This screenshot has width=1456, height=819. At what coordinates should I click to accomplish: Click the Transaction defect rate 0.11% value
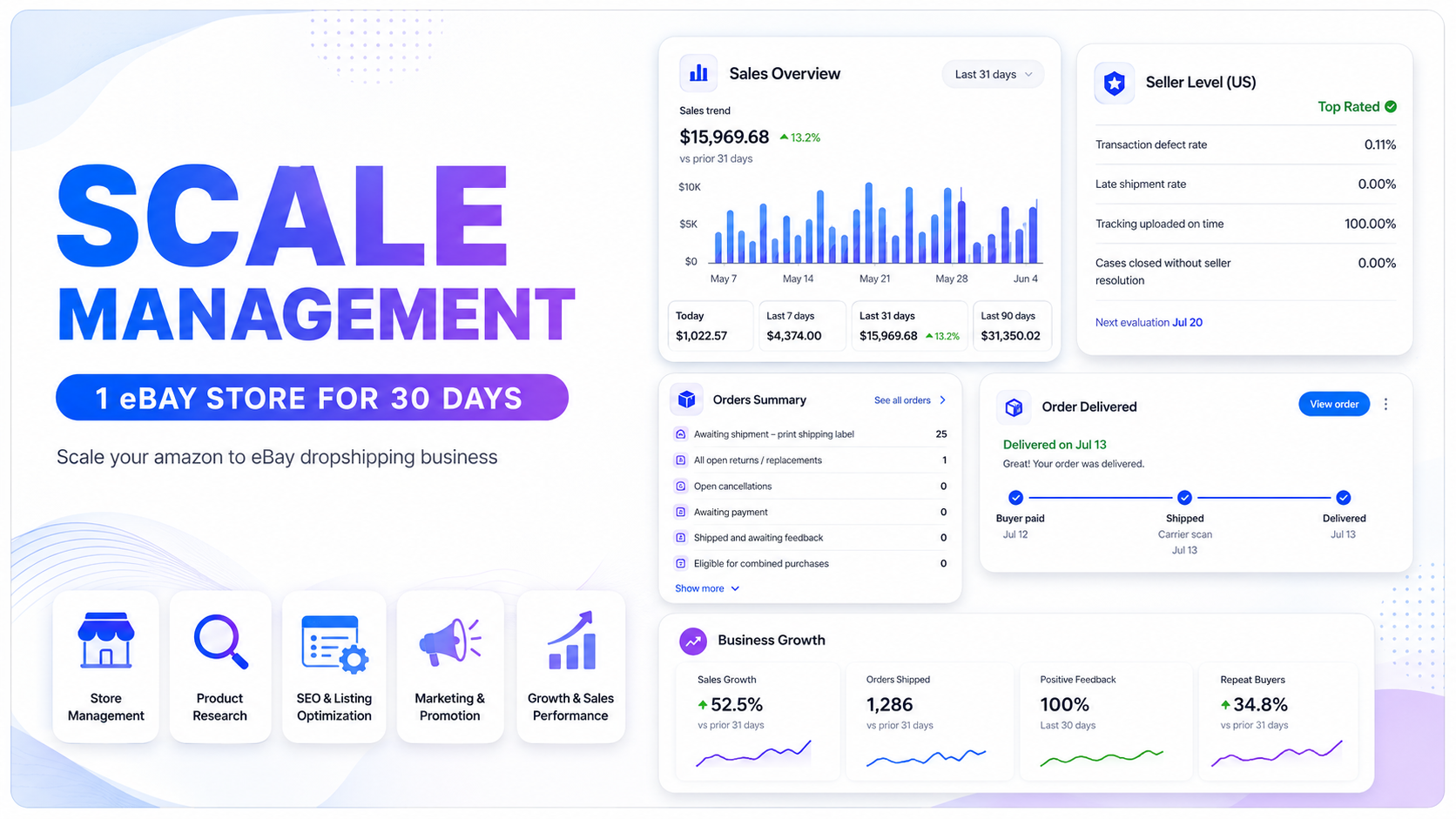point(1380,145)
